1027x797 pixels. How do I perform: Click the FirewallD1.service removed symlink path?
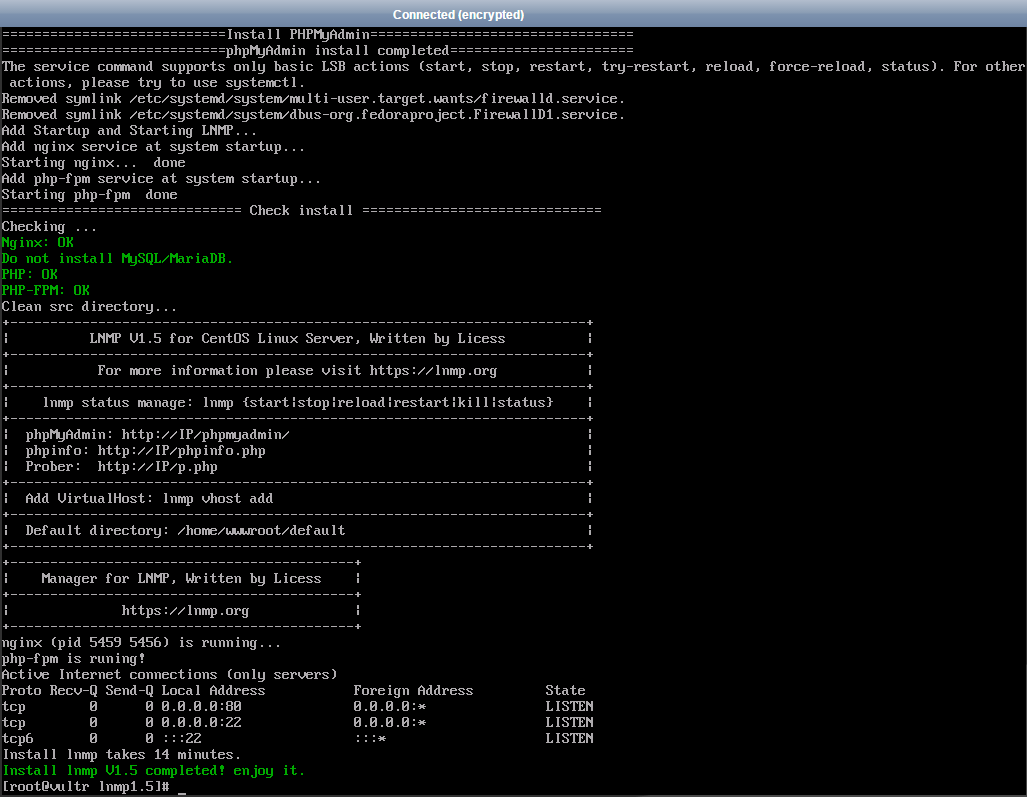pyautogui.click(x=377, y=115)
